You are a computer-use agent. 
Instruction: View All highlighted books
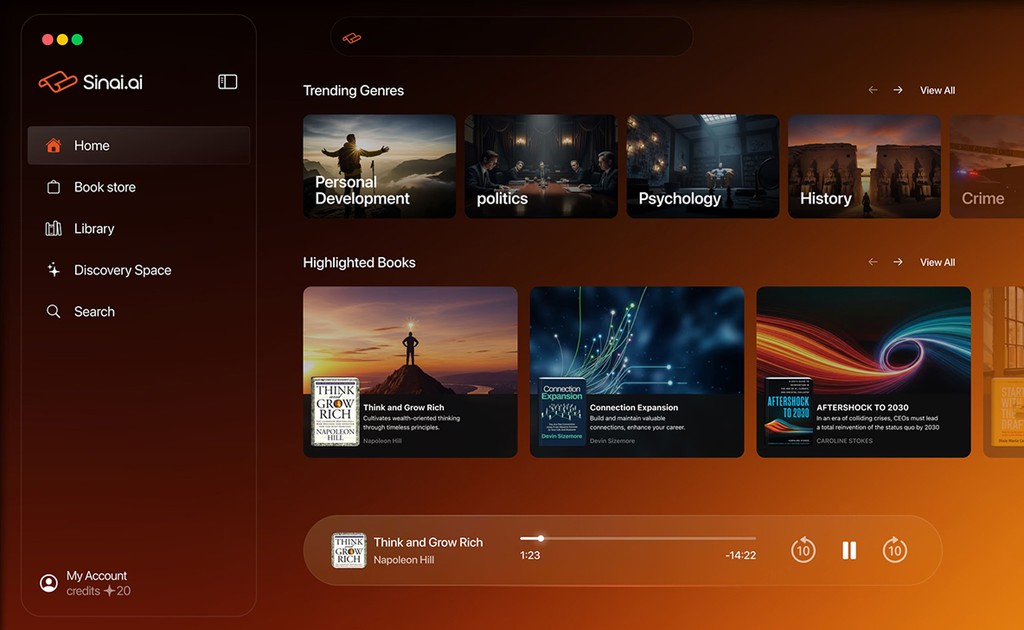click(937, 262)
